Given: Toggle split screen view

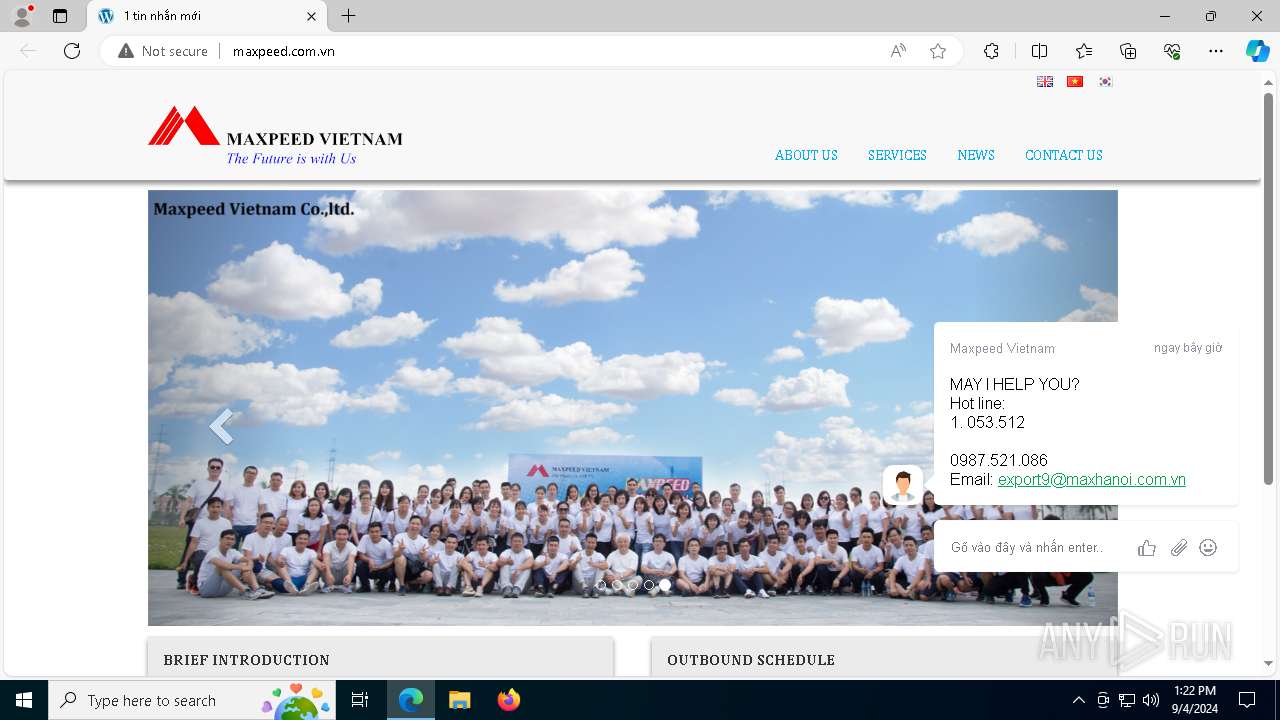Looking at the screenshot, I should [x=1039, y=51].
